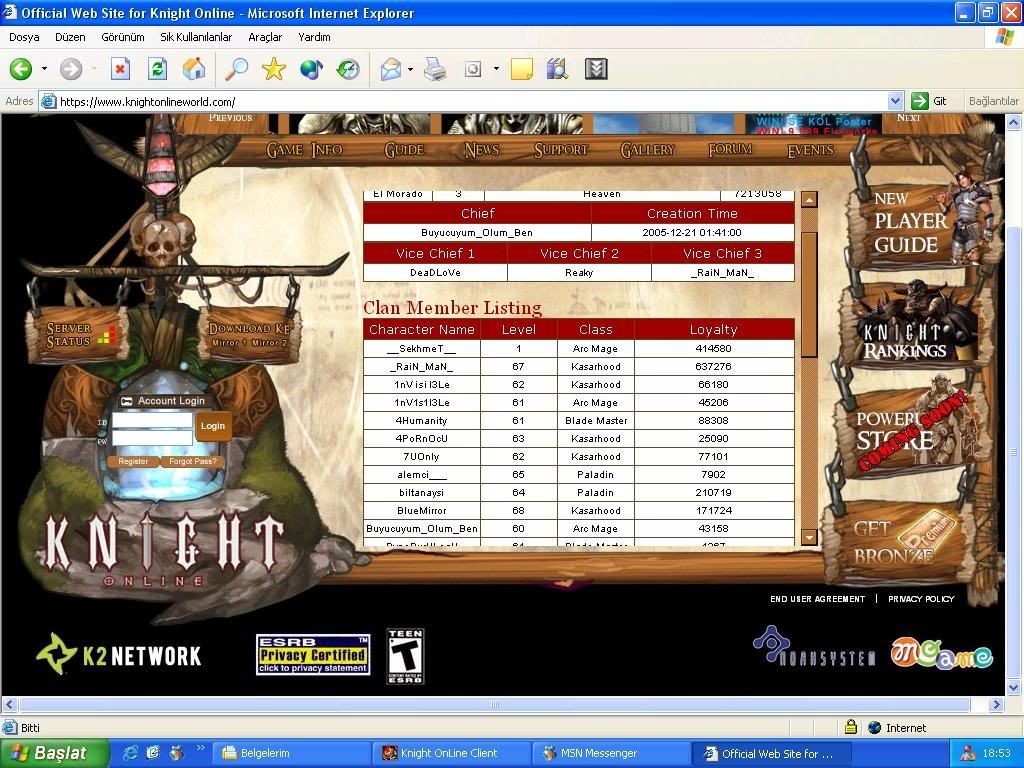This screenshot has width=1024, height=768.
Task: Click in the account ID field
Action: [152, 420]
